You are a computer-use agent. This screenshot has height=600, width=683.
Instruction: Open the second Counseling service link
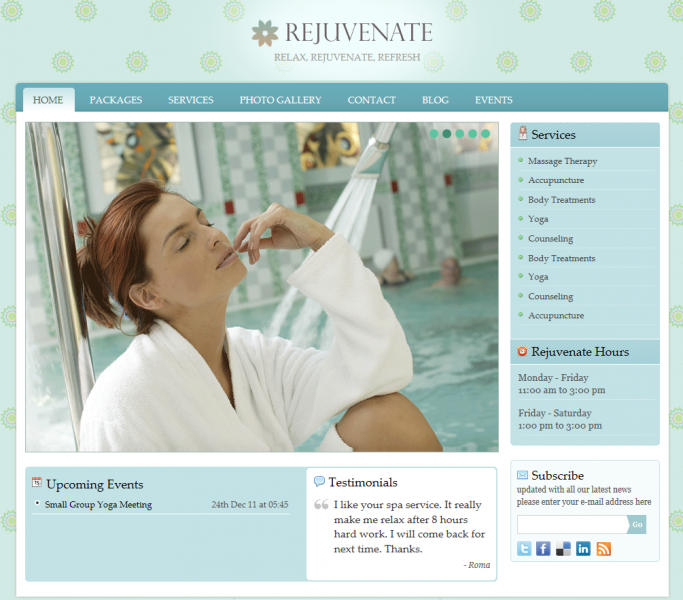tap(551, 296)
